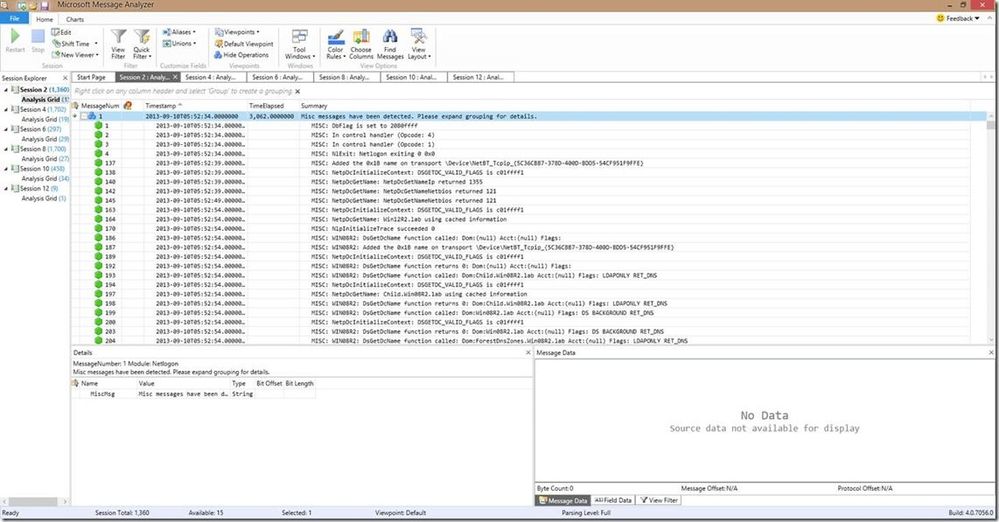Open the Viewpoints dropdown
The width and height of the screenshot is (999, 522).
[237, 32]
